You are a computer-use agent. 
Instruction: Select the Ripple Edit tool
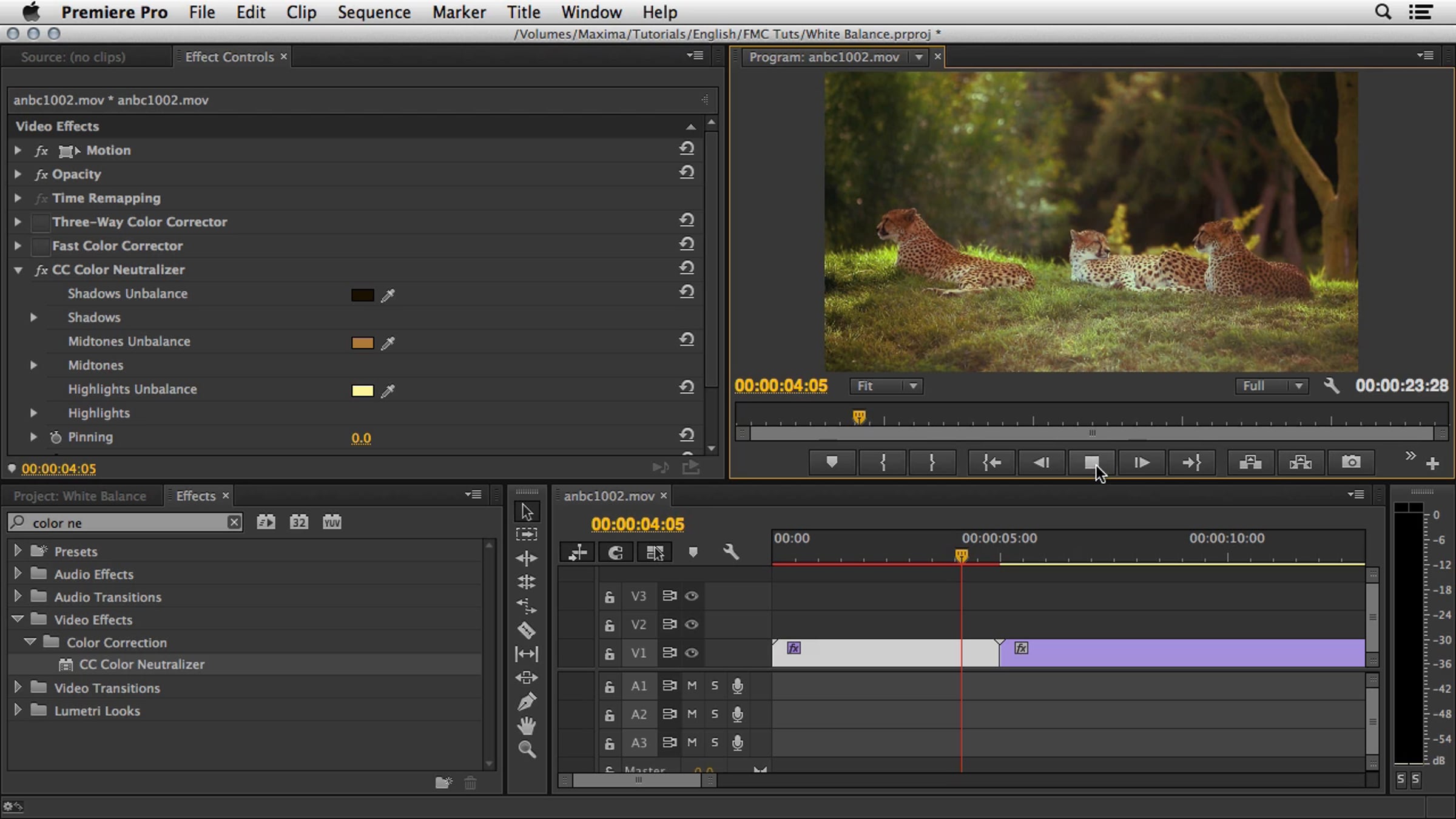tap(527, 558)
